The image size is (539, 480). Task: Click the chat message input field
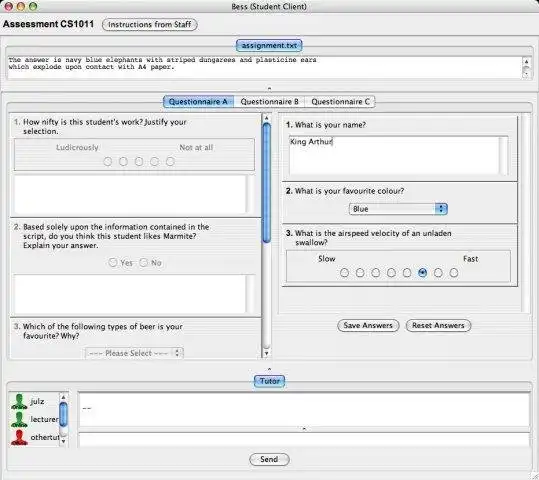tap(304, 440)
